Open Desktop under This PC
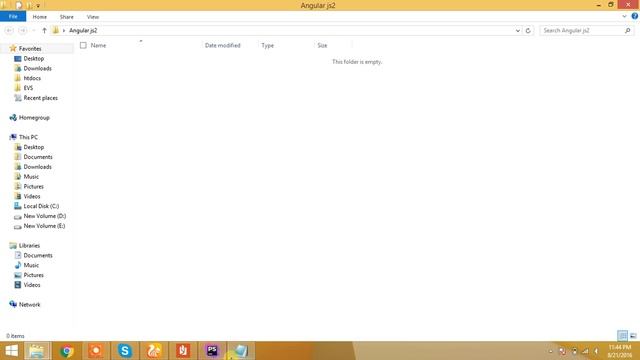Image resolution: width=640 pixels, height=360 pixels. point(33,147)
